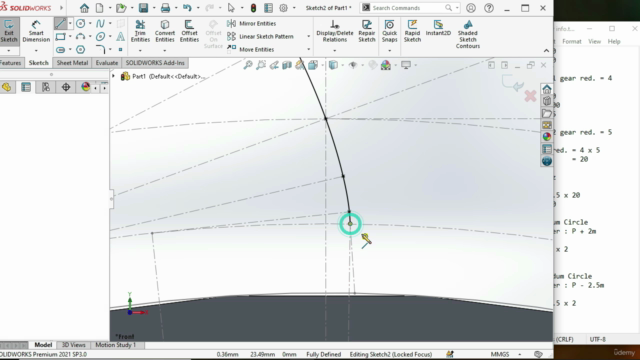Viewport: 640px width, 360px height.
Task: Open the Options gear icon
Action: [283, 8]
